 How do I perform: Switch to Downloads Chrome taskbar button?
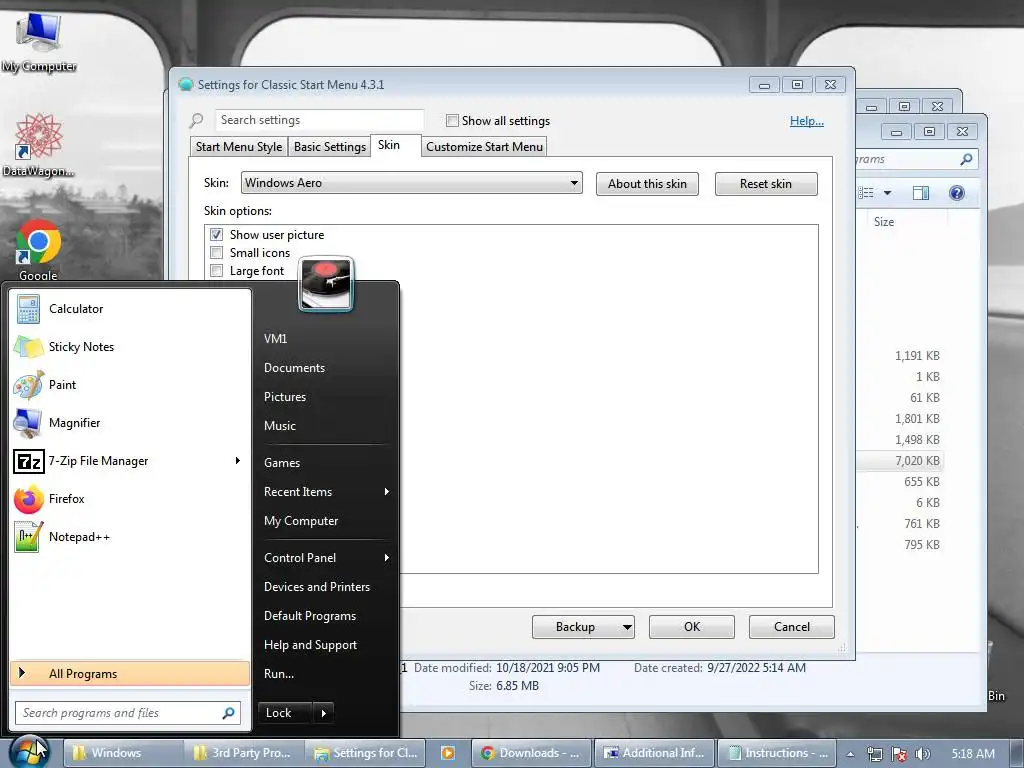point(531,753)
